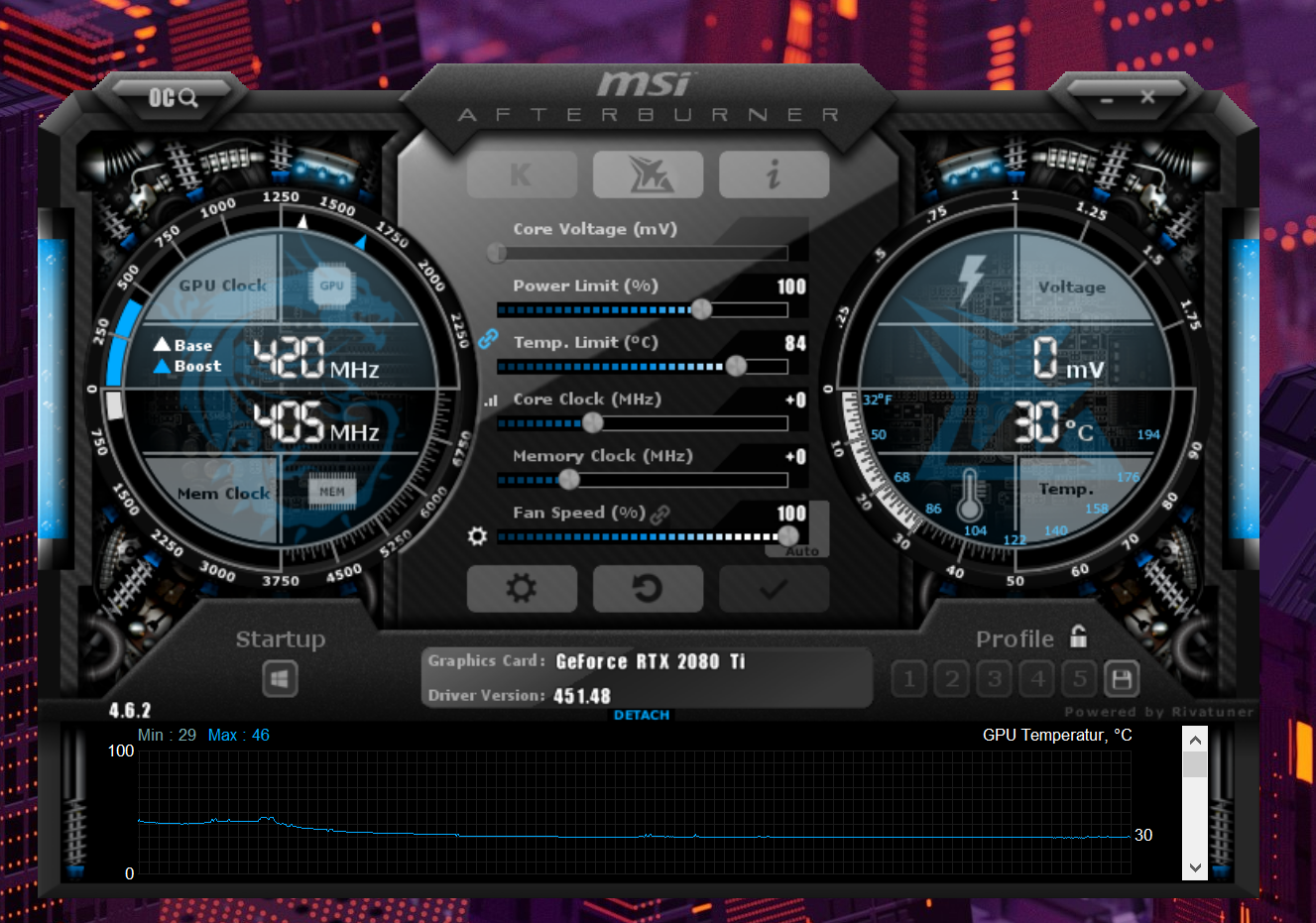
Task: Click the "GeForce RTX 2080 Ti" text
Action: (651, 661)
